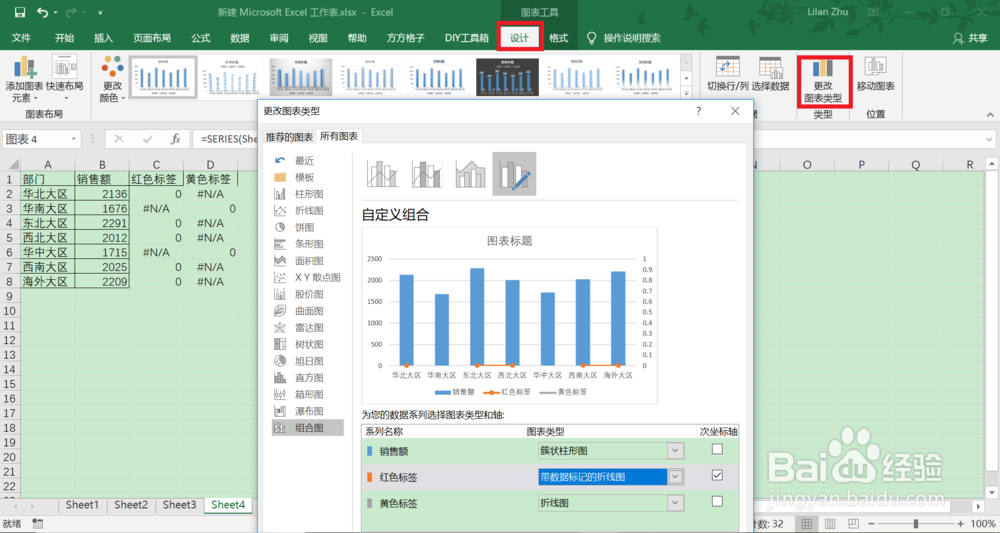Select clustered column-line on secondary axis icon
This screenshot has width=1000, height=533.
tap(427, 173)
